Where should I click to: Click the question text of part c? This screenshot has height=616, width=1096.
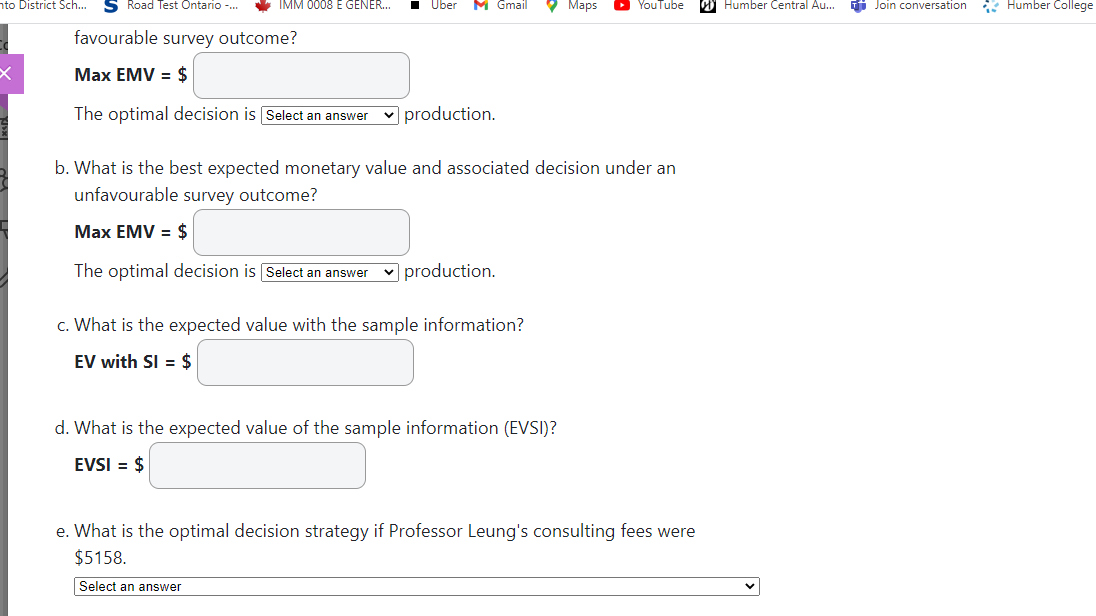[x=290, y=324]
